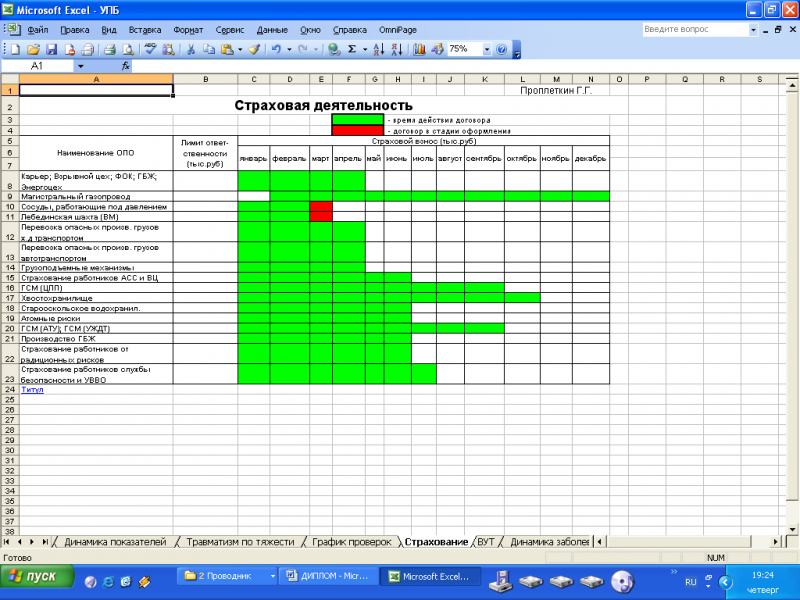Switch to the Динамика показателей sheet

click(x=115, y=542)
